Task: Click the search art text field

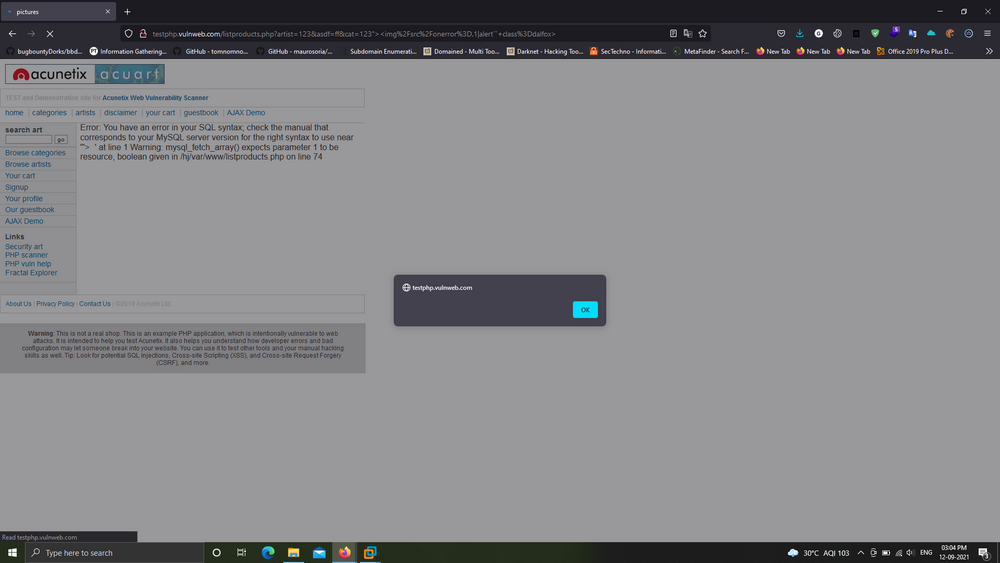Action: click(29, 139)
